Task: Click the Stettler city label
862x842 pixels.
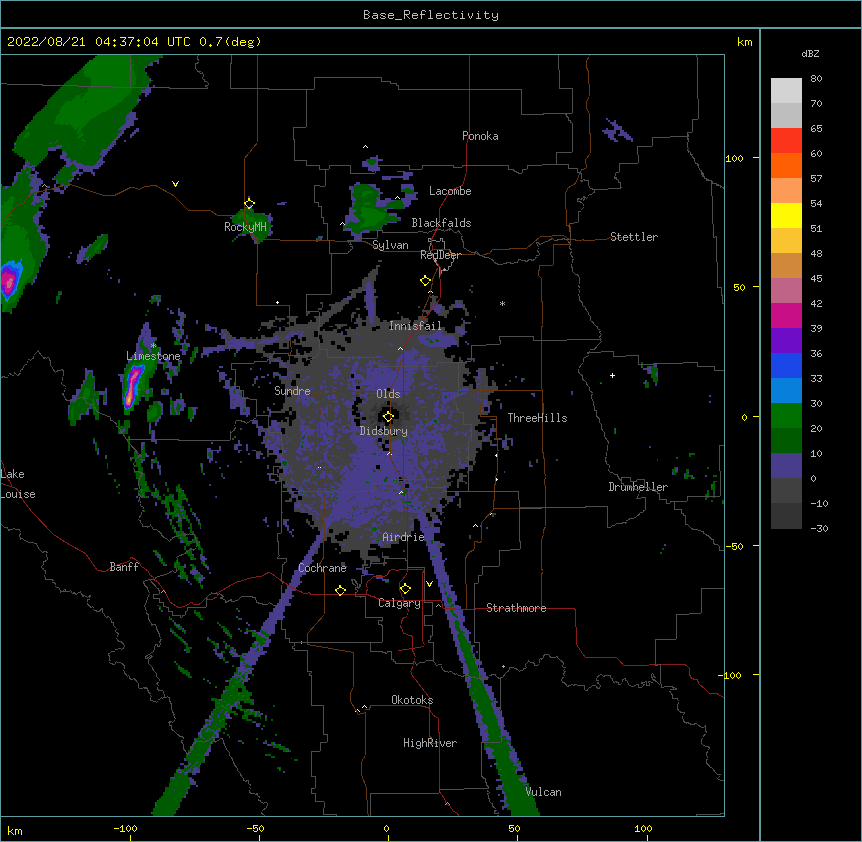Action: [634, 237]
